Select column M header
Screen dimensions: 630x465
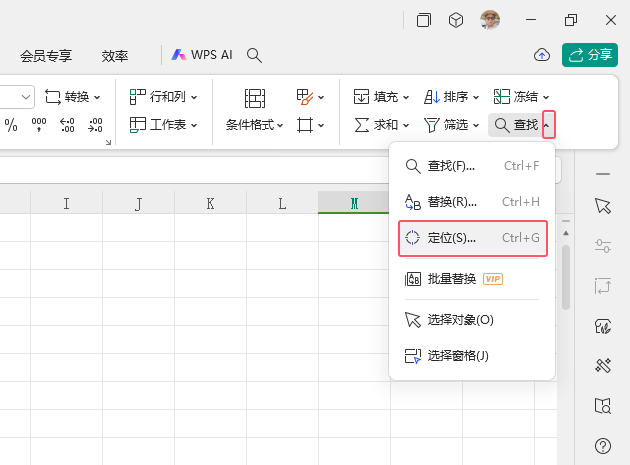point(354,203)
